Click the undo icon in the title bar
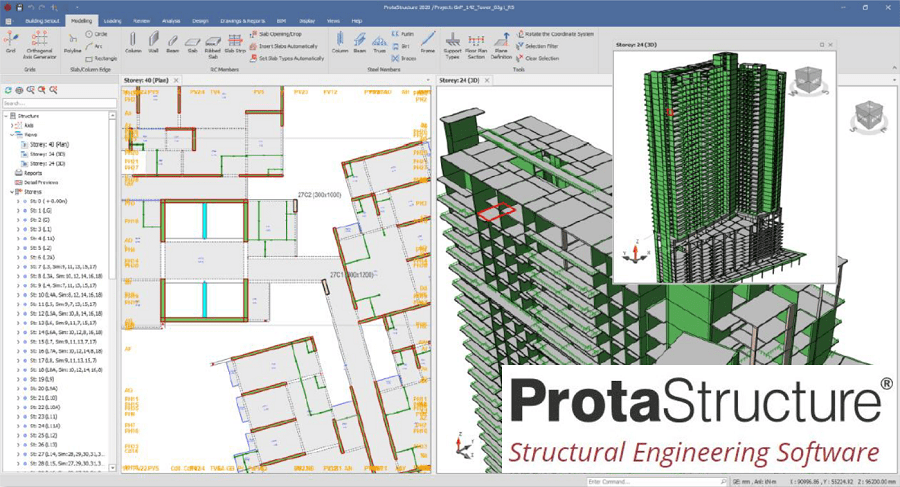This screenshot has width=900, height=487. click(x=32, y=7)
